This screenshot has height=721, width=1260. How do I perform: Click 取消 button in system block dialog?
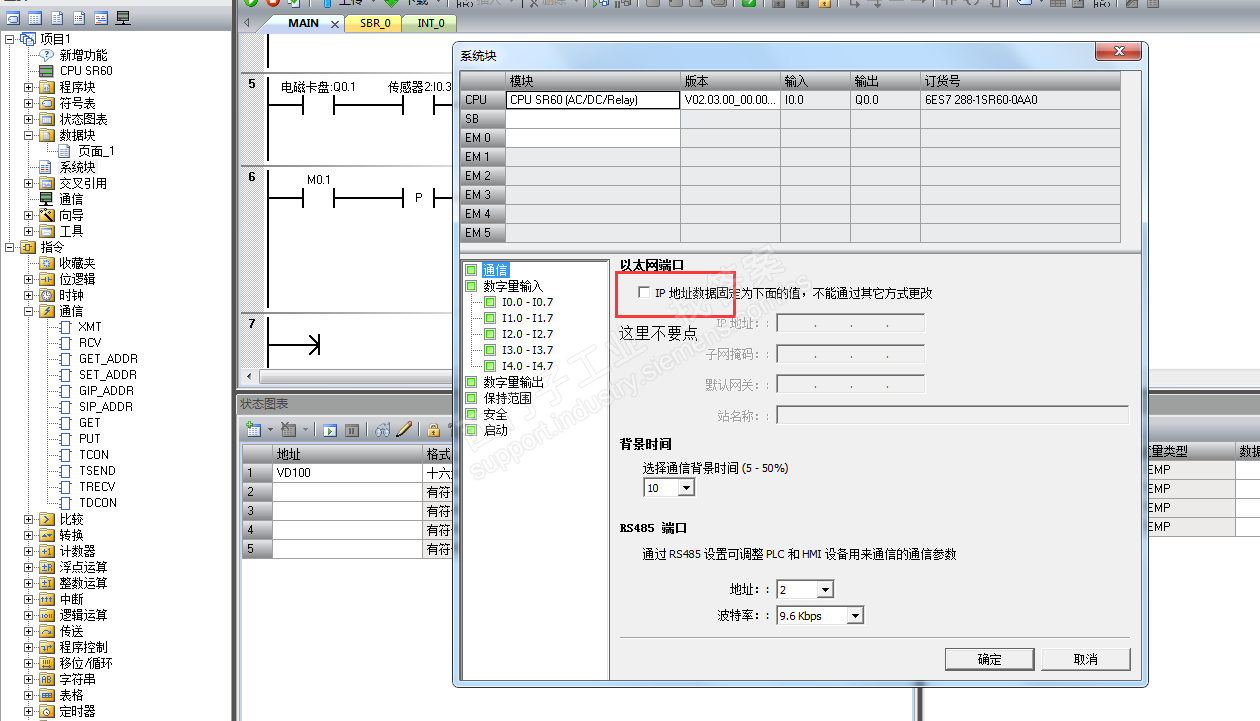click(x=1085, y=659)
